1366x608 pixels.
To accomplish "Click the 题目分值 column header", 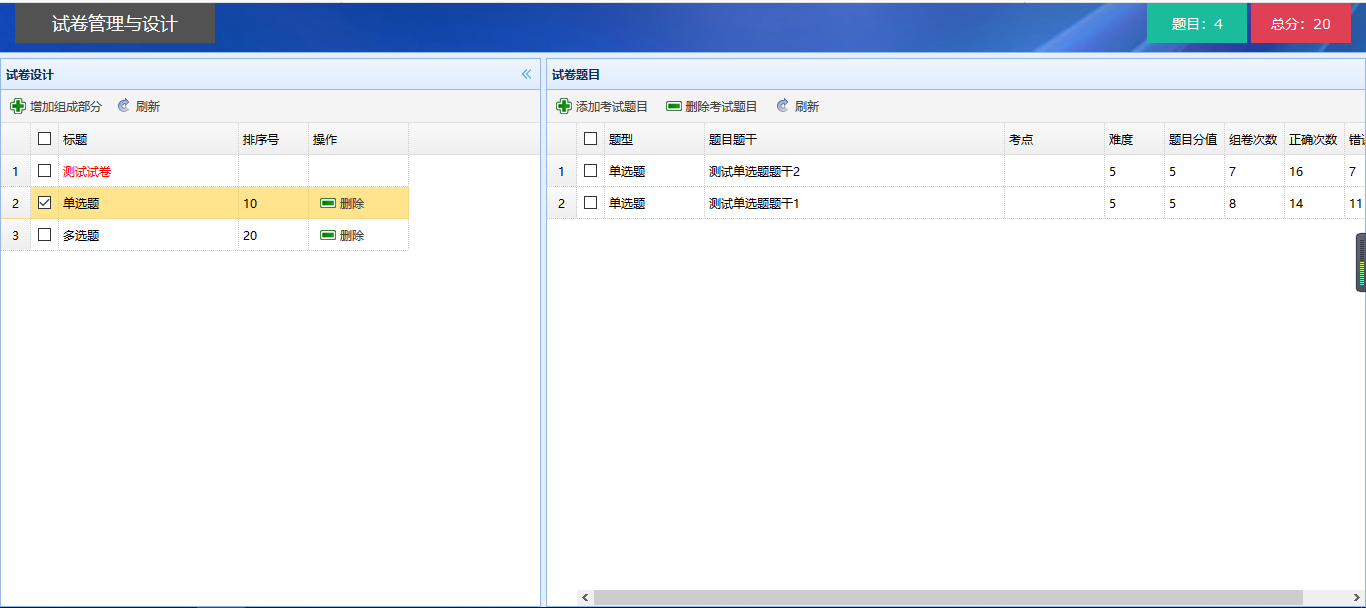I will click(1193, 140).
